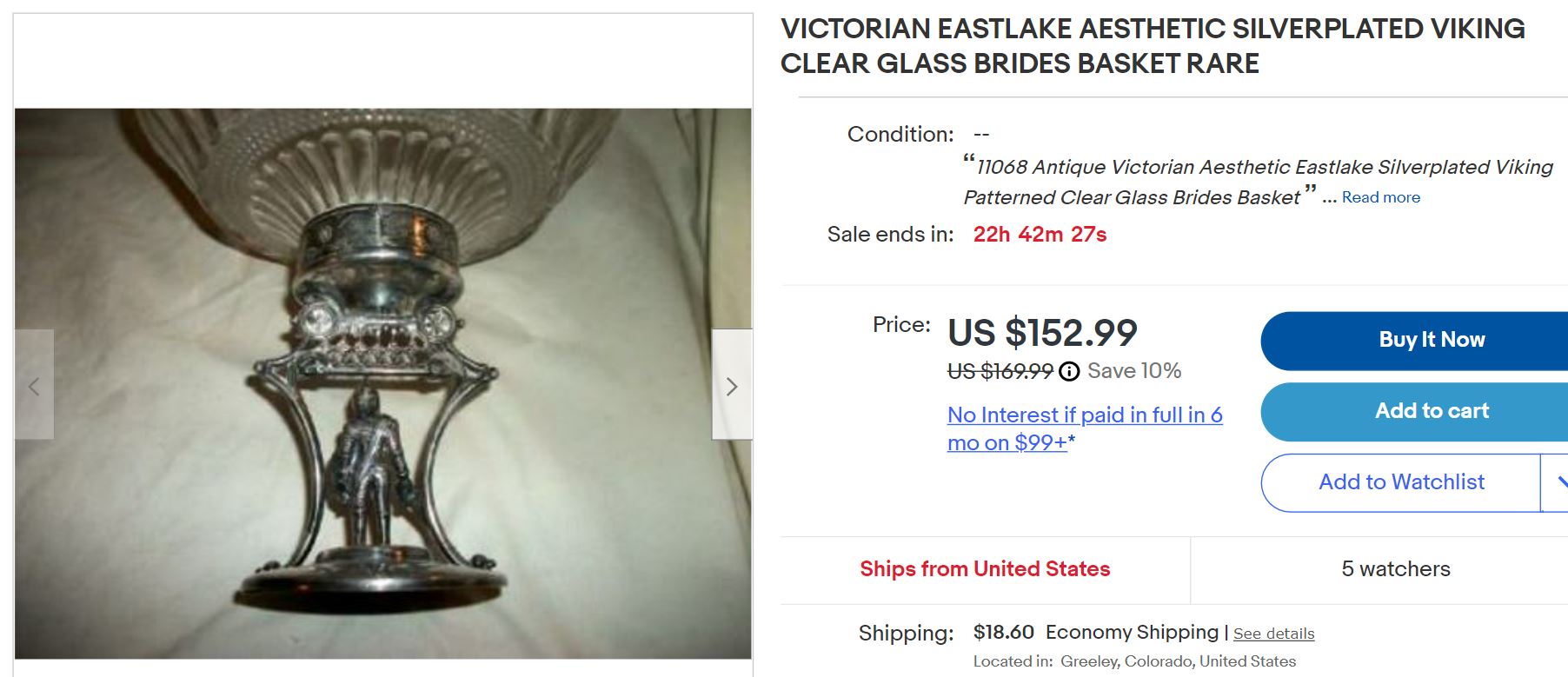Click the Buy It Now button
Image resolution: width=1568 pixels, height=677 pixels.
coord(1431,340)
